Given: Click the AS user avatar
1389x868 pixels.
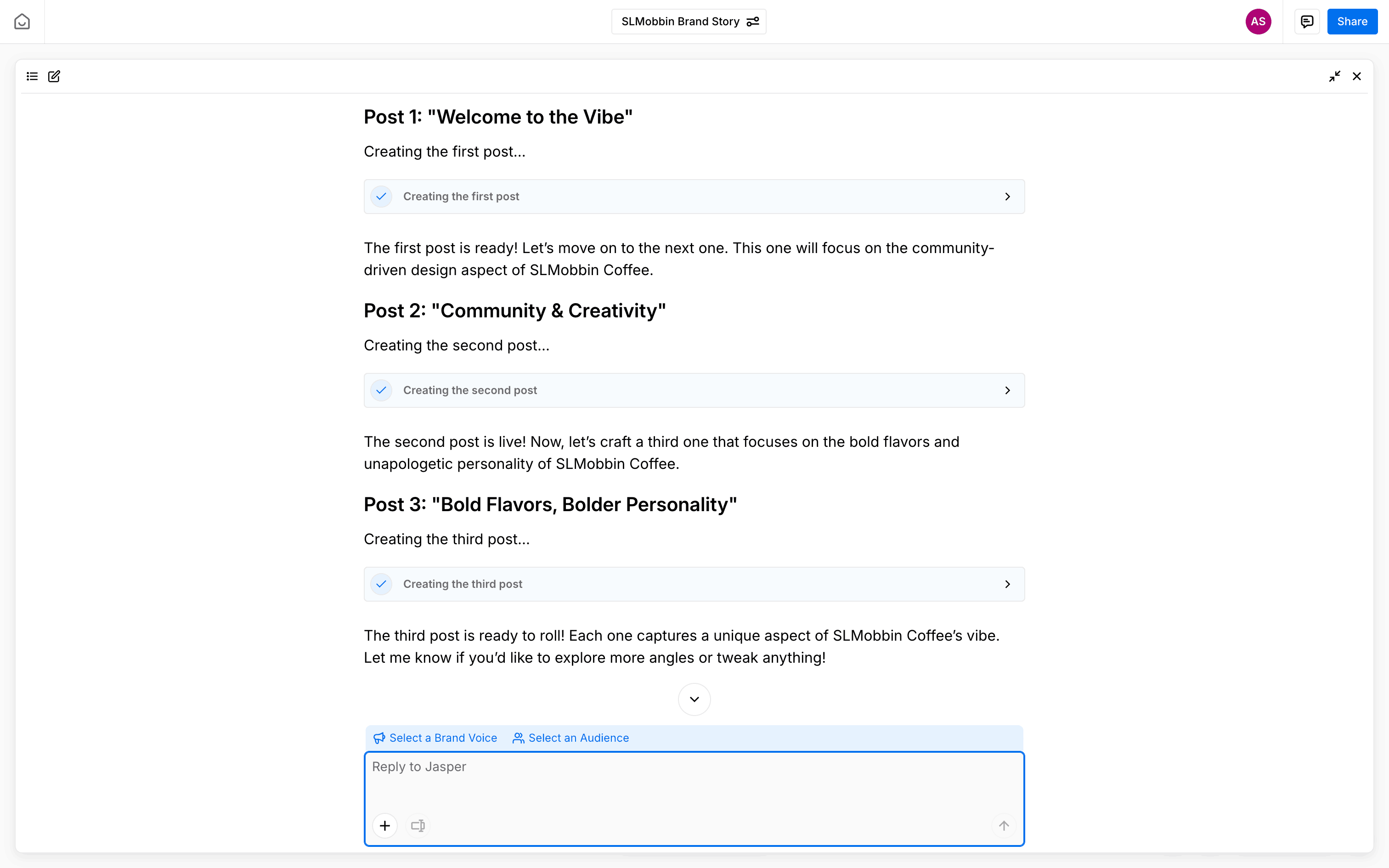Looking at the screenshot, I should pos(1258,22).
